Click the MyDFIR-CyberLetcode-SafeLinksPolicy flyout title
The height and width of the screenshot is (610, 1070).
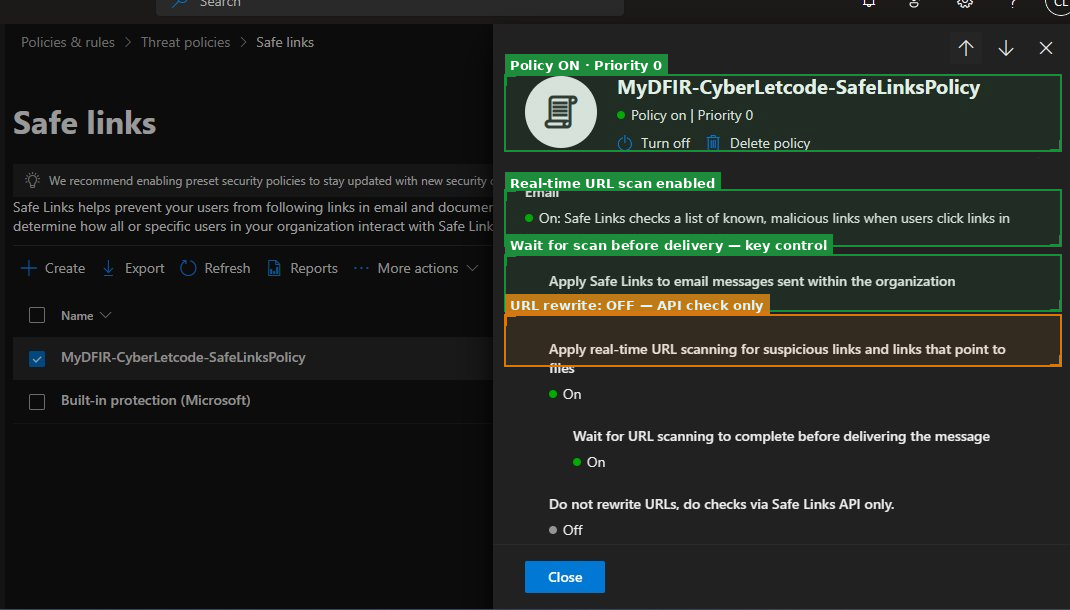(798, 87)
